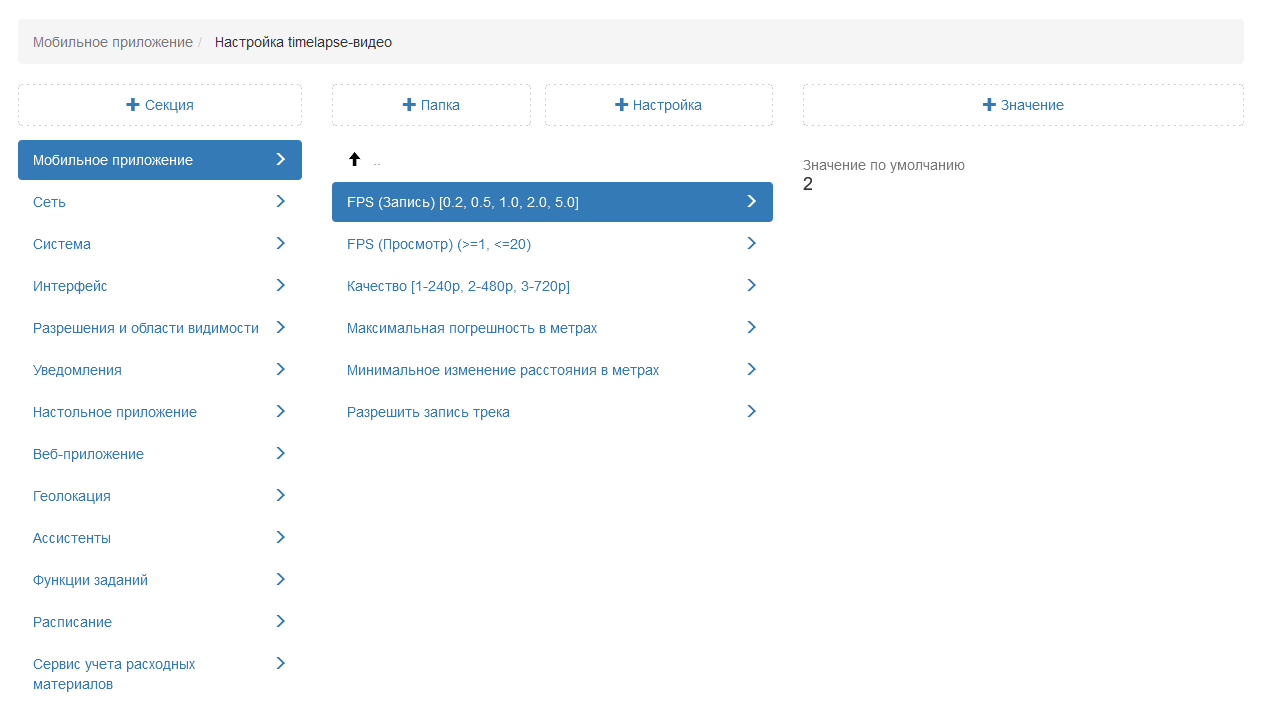Click chevron next to Геолокация

pos(280,496)
